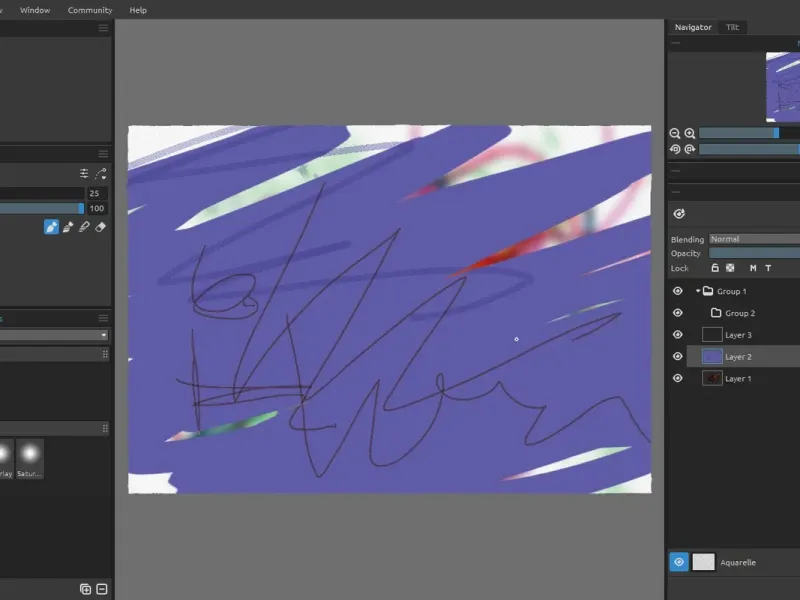Toggle visibility of Group 2
This screenshot has height=600, width=800.
[678, 313]
